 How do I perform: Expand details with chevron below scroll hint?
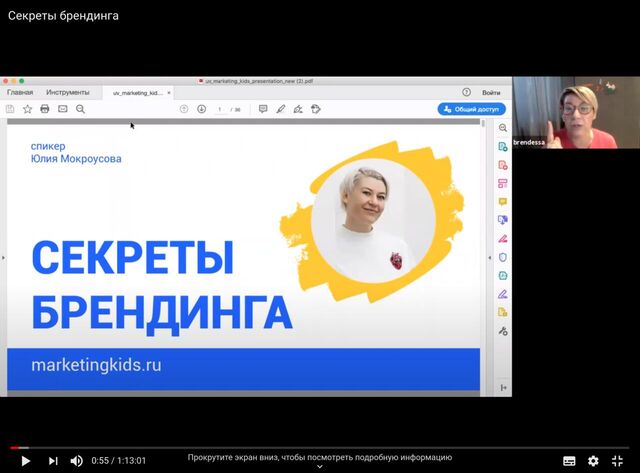coord(320,467)
